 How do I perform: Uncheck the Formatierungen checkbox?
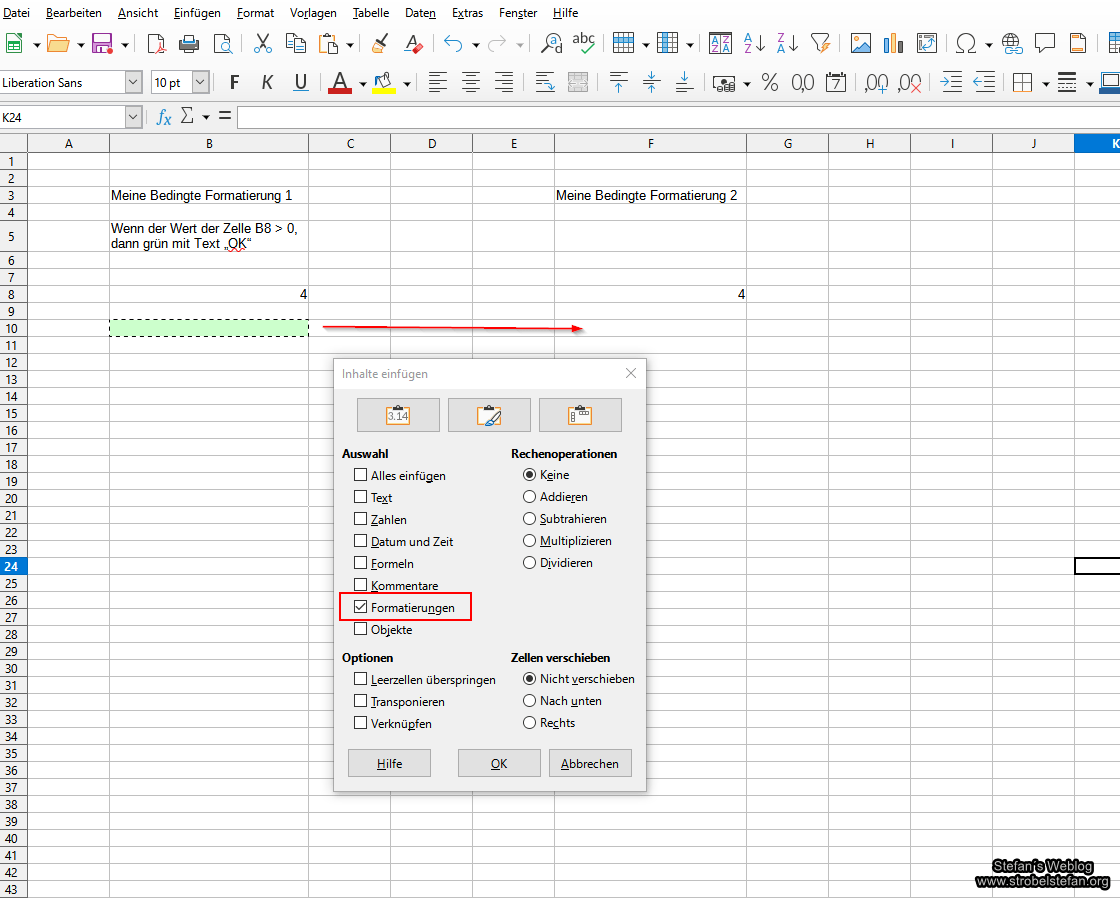[360, 607]
